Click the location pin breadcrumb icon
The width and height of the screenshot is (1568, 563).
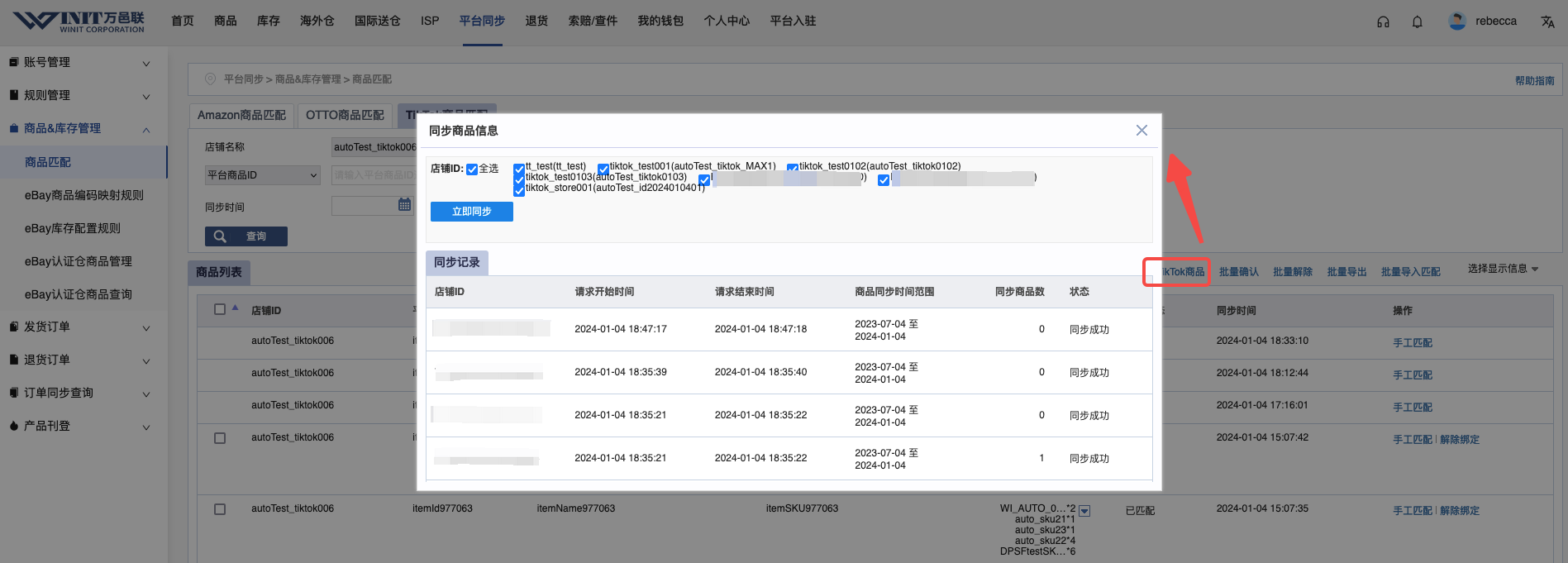click(210, 79)
